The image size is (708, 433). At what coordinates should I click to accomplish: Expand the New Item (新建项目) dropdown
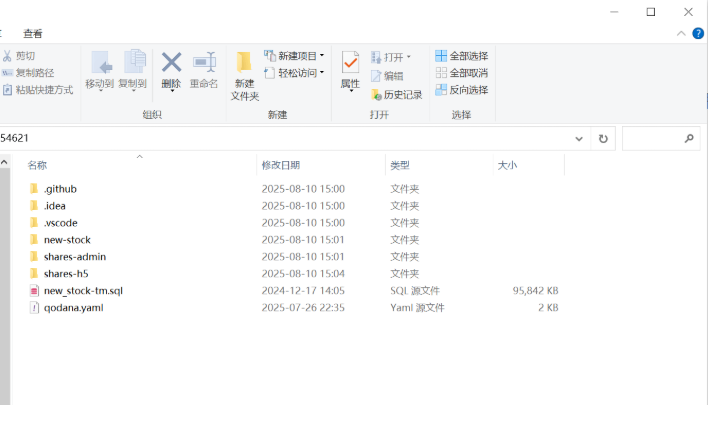(294, 56)
